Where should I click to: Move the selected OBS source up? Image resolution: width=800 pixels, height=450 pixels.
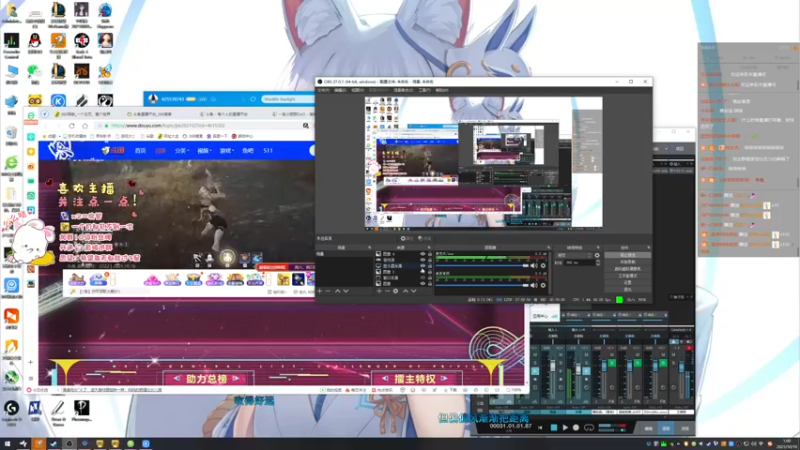(x=406, y=291)
